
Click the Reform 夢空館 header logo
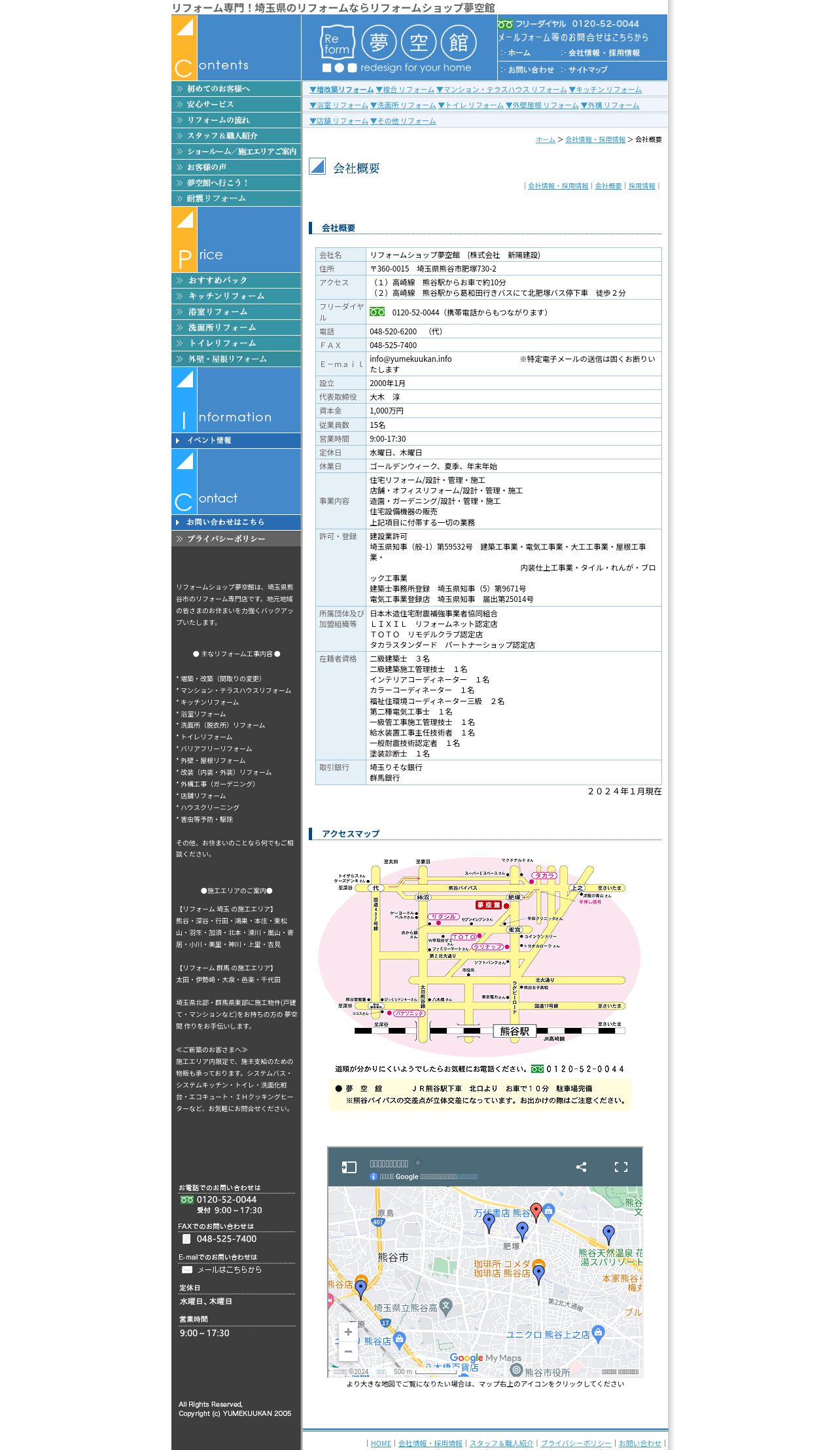click(398, 48)
